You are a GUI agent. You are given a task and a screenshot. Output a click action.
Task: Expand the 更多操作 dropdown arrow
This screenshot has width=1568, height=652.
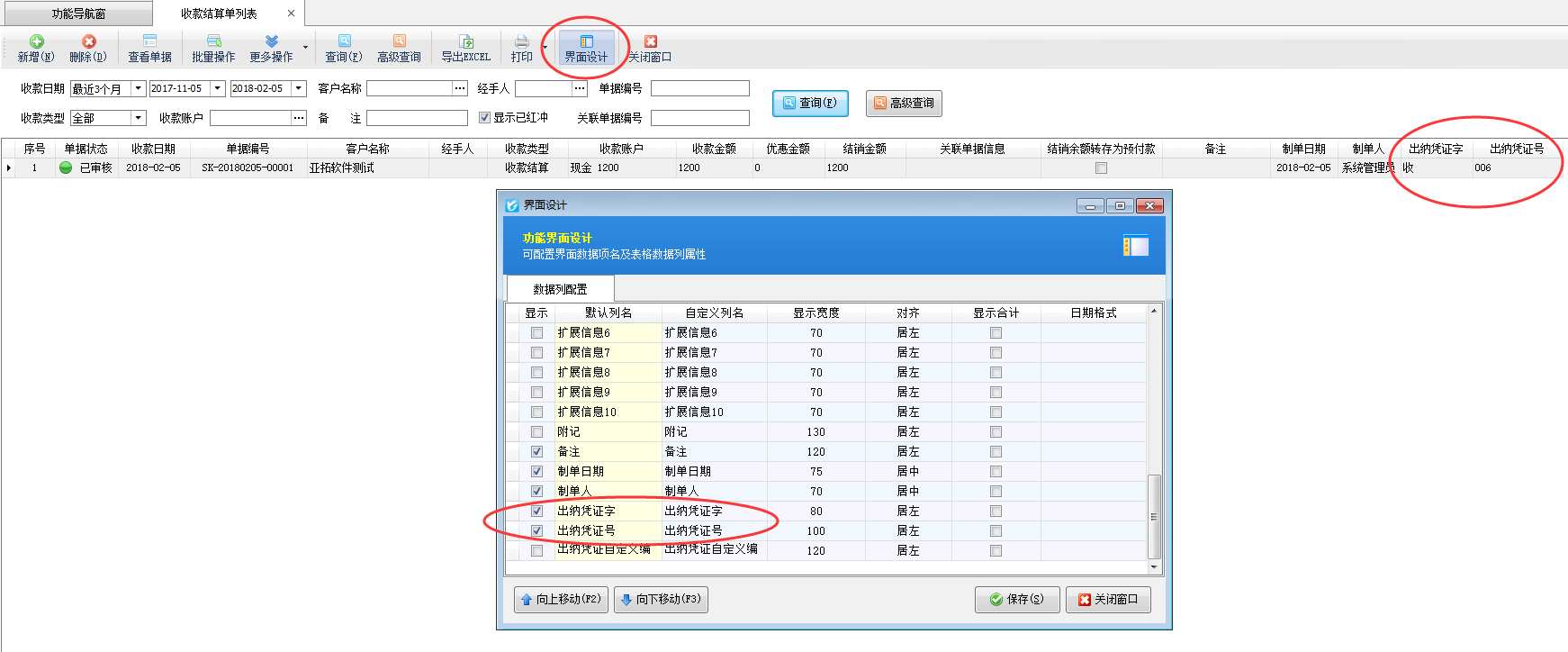305,48
